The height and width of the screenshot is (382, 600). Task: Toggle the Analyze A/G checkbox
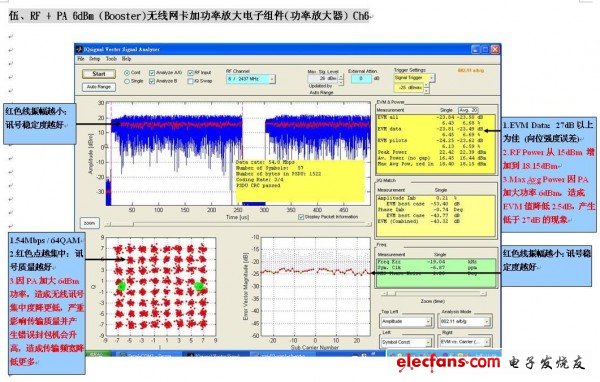152,73
